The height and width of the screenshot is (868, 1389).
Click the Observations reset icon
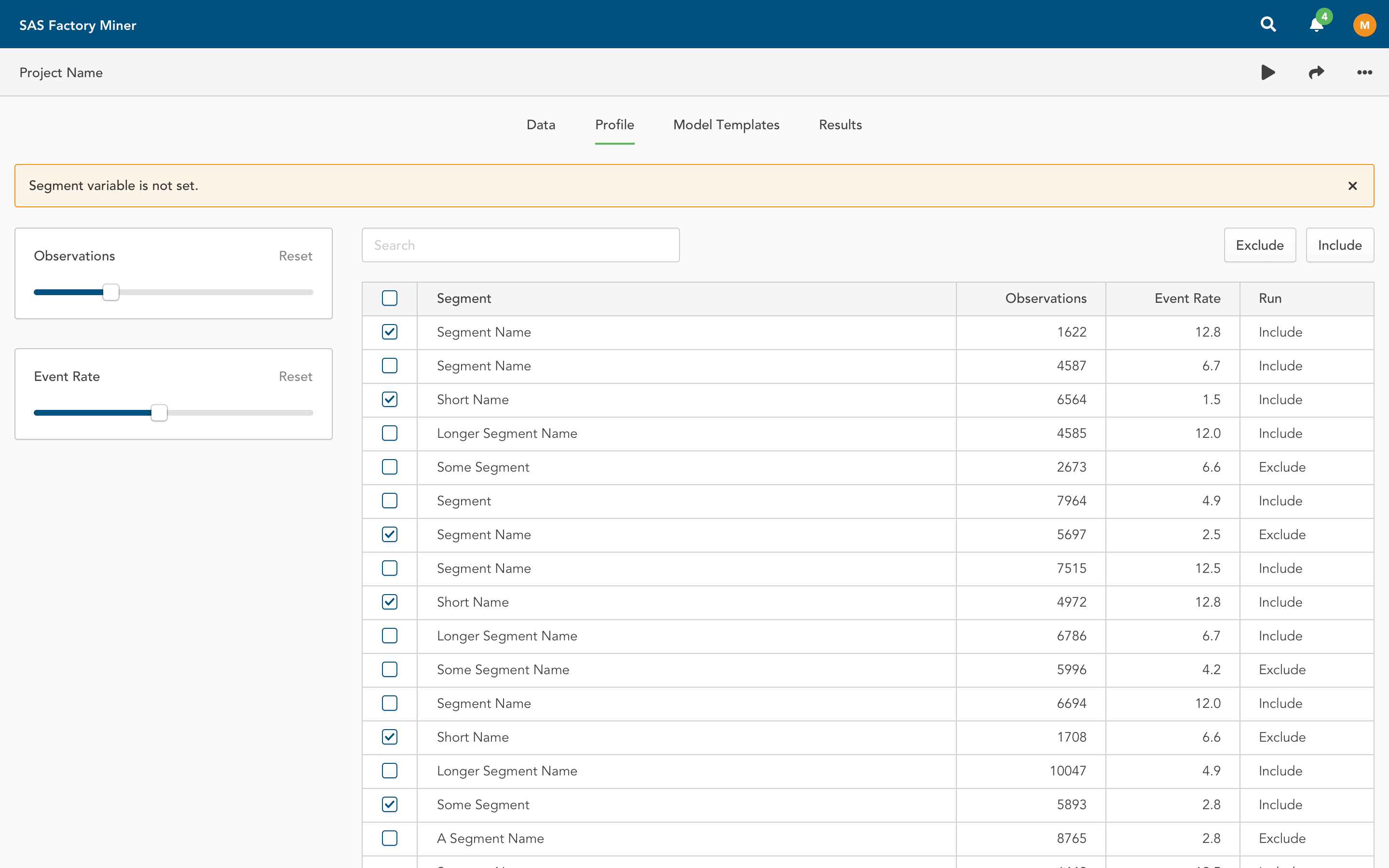(x=295, y=256)
